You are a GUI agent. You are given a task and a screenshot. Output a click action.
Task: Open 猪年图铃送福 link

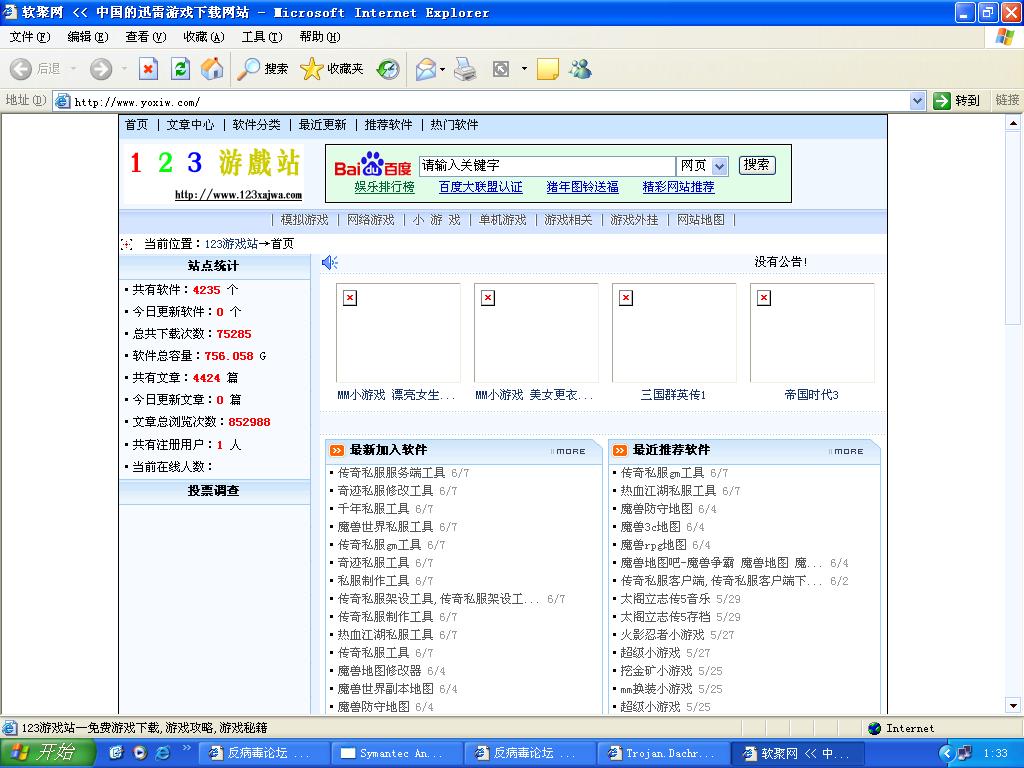[582, 187]
